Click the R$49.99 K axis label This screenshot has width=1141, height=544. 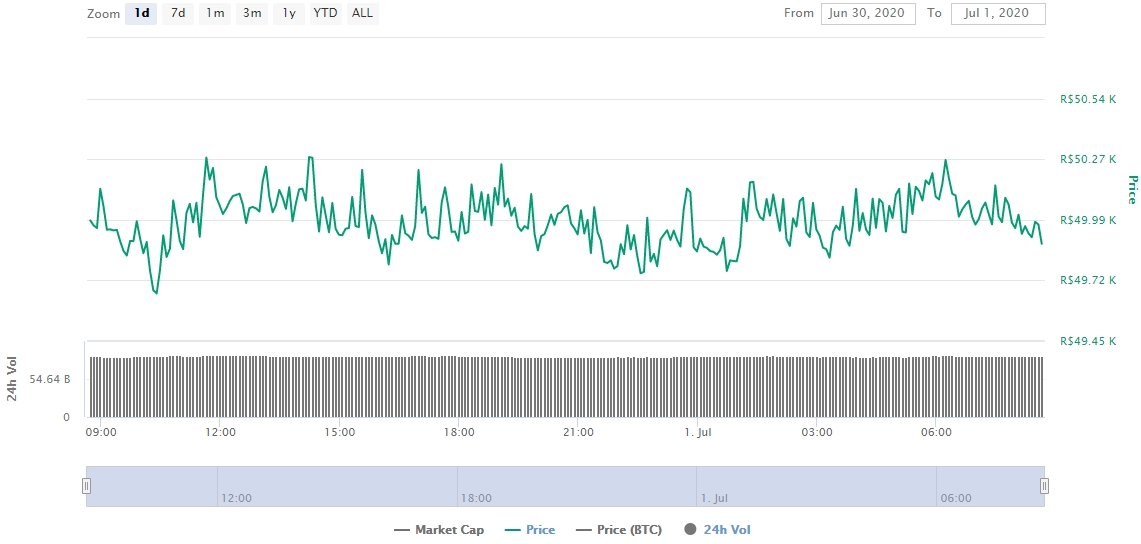tap(1088, 220)
